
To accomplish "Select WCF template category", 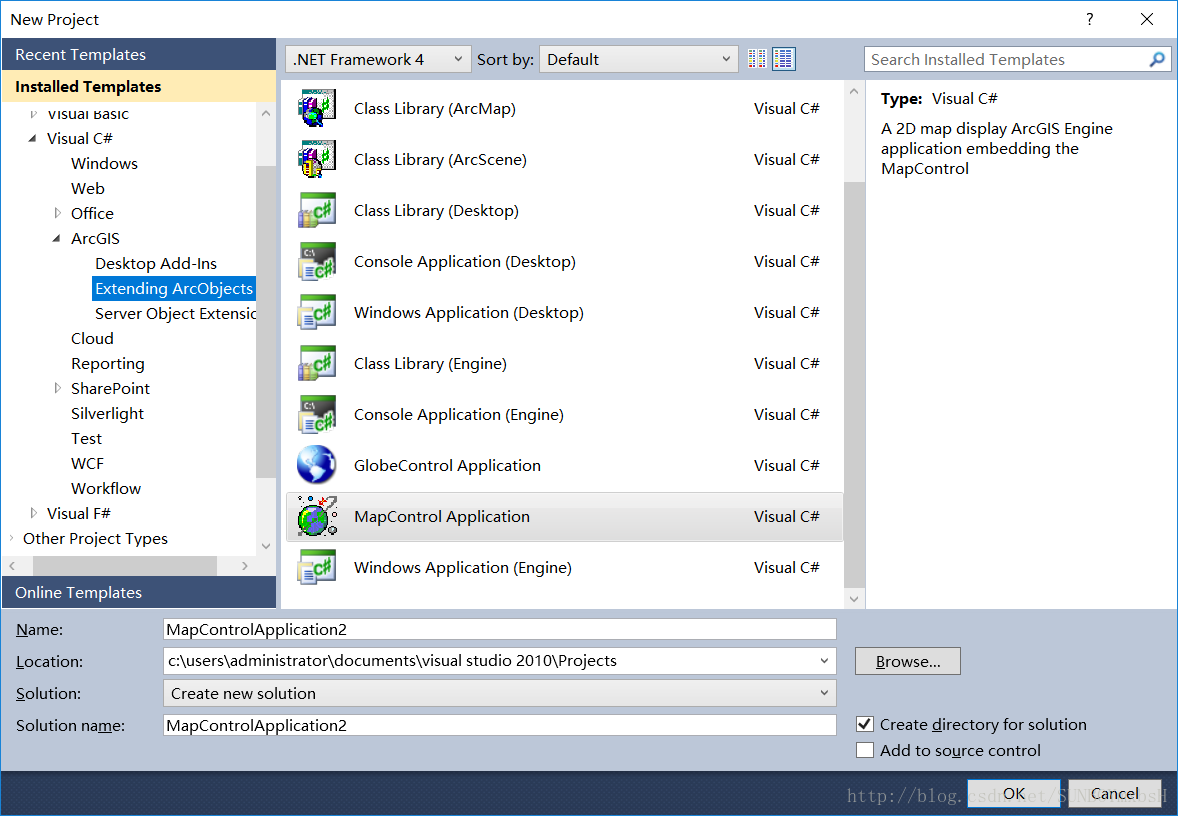I will pyautogui.click(x=87, y=463).
